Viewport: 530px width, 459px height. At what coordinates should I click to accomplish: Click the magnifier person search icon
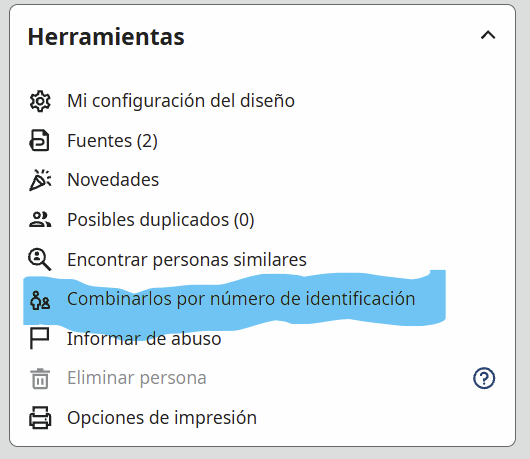40,260
